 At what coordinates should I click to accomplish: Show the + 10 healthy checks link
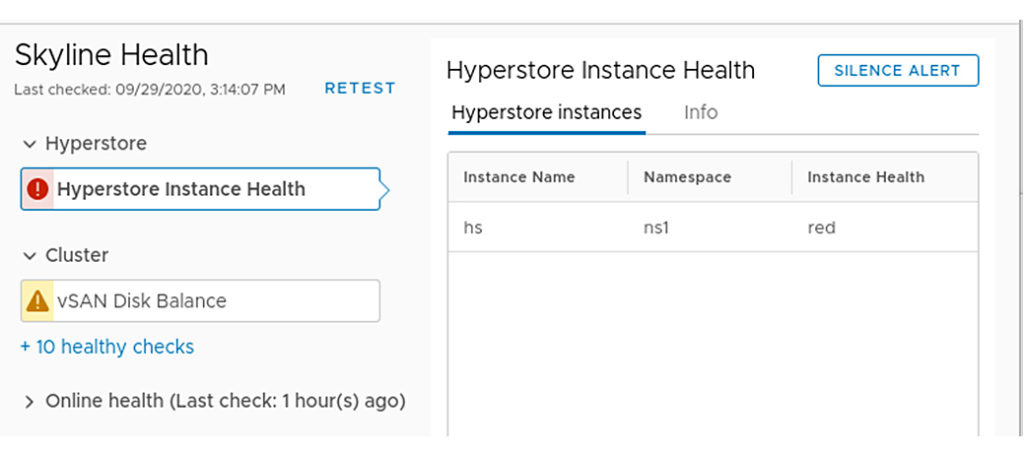(107, 347)
